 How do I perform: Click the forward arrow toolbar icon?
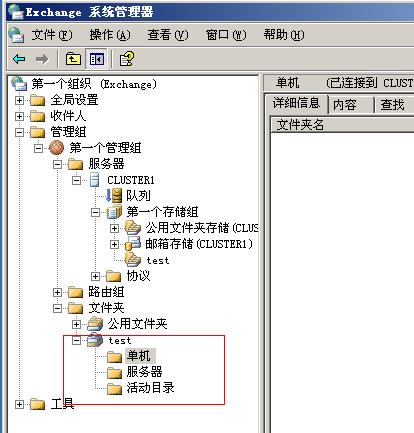tap(42, 59)
